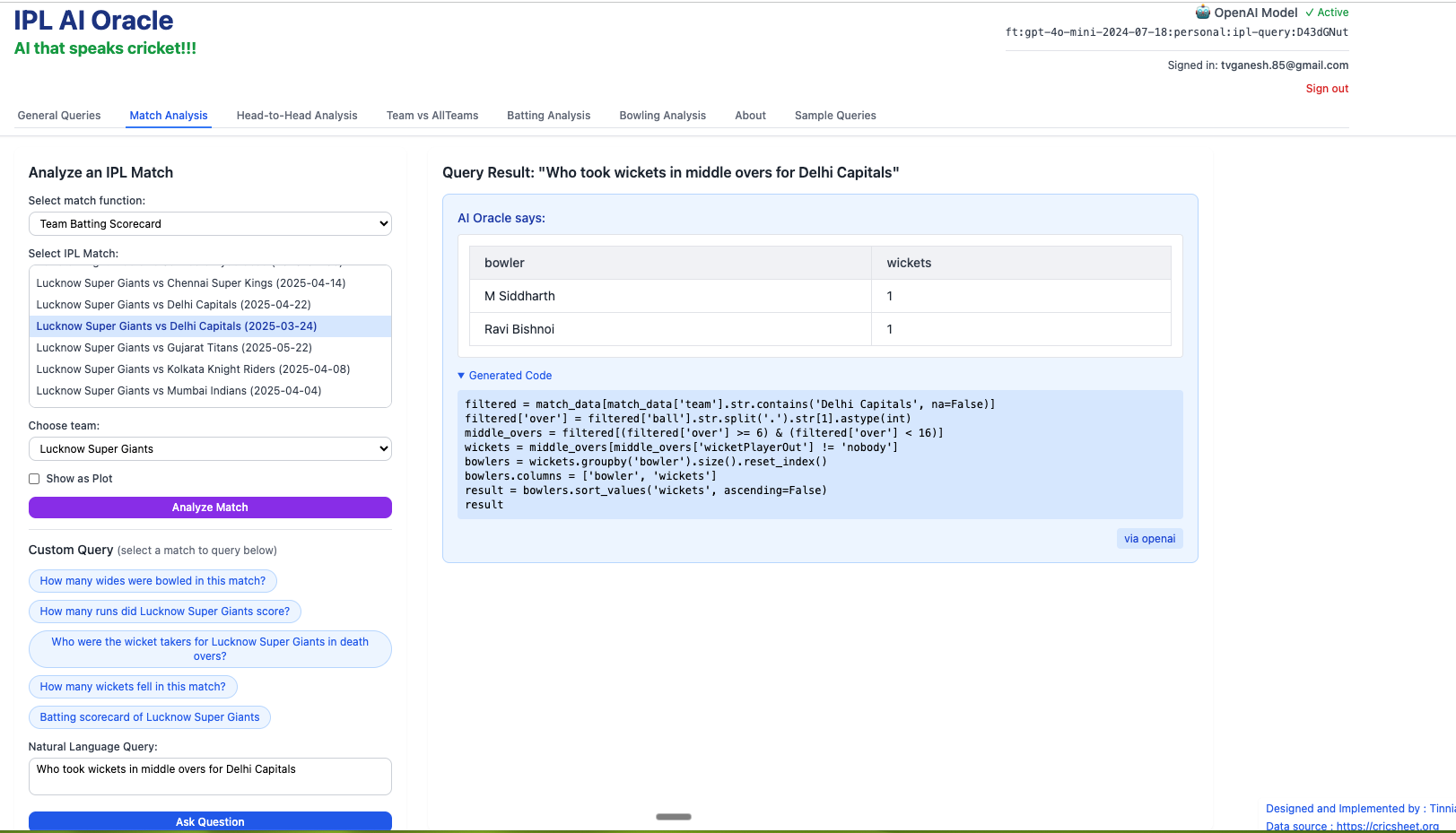Screen dimensions: 1456x833
Task: Go to the Bowling Analysis tab
Action: click(x=662, y=116)
